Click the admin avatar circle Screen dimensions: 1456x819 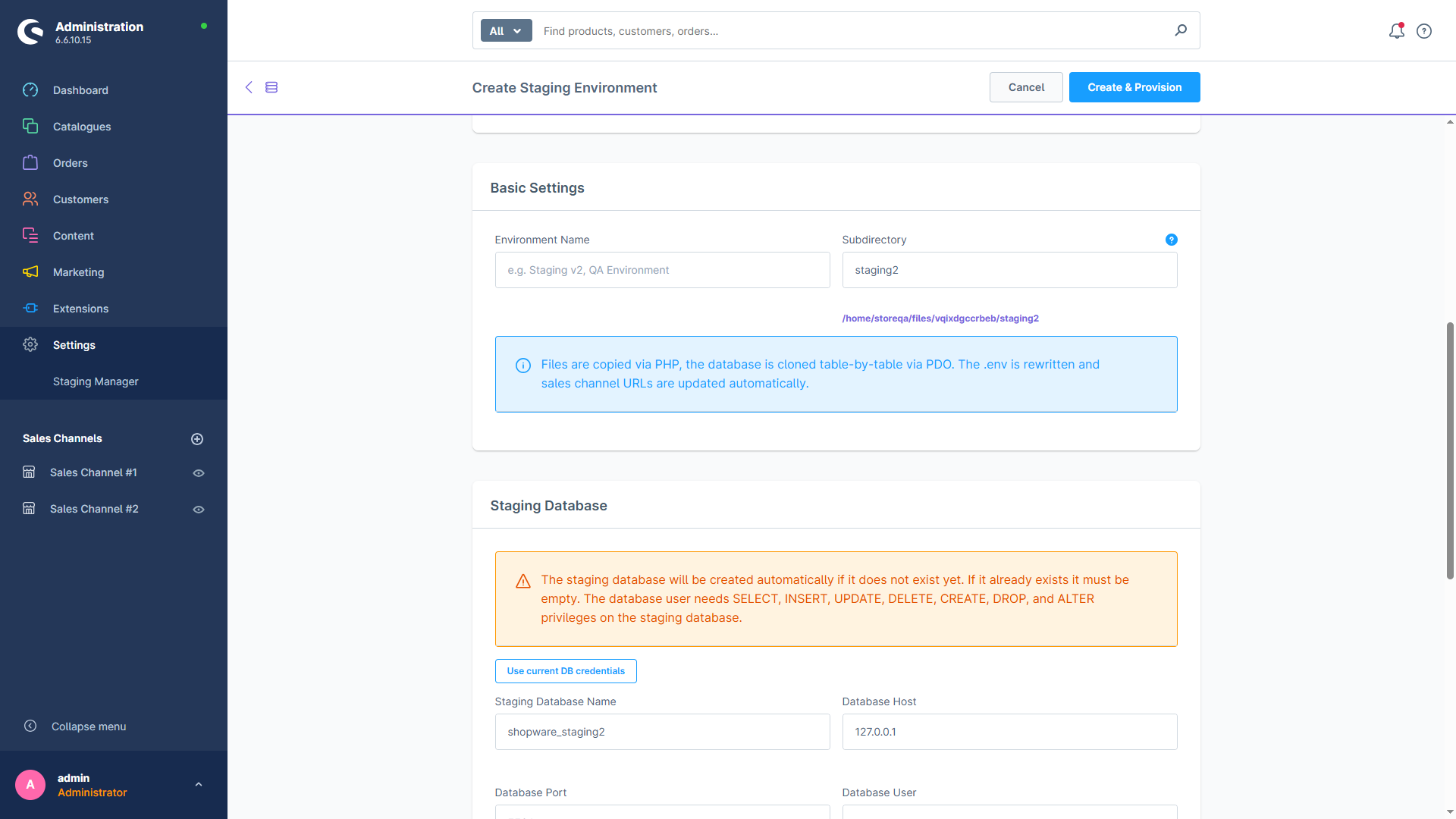click(30, 785)
